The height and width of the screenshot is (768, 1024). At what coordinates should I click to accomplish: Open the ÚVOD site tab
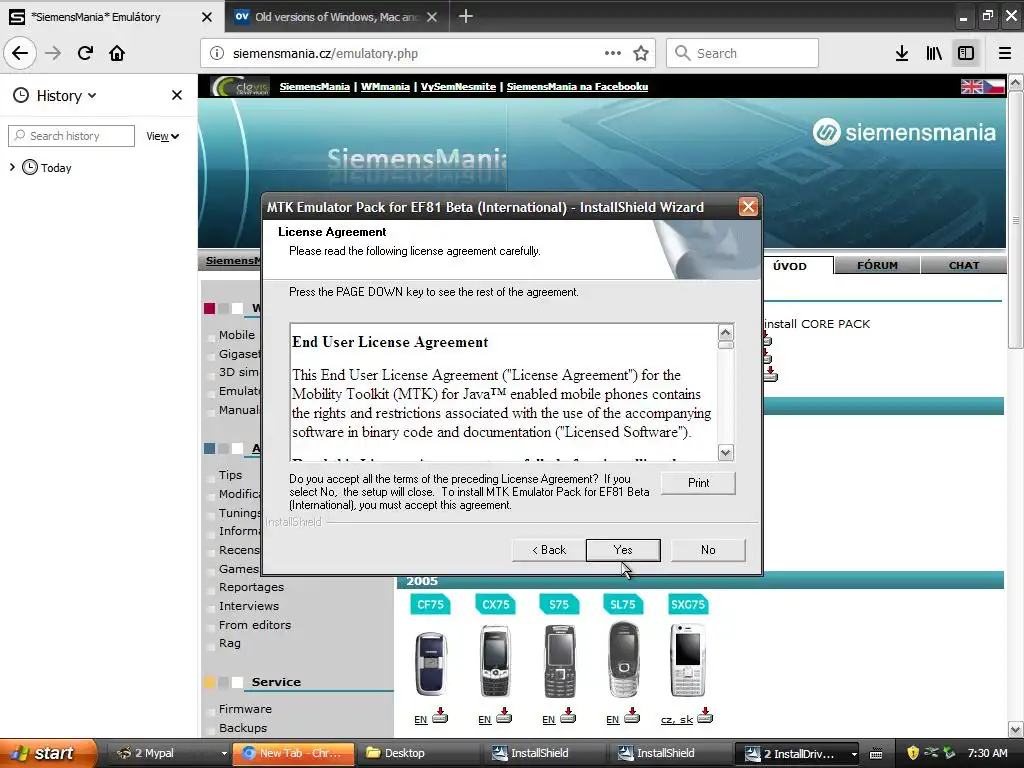coord(790,266)
